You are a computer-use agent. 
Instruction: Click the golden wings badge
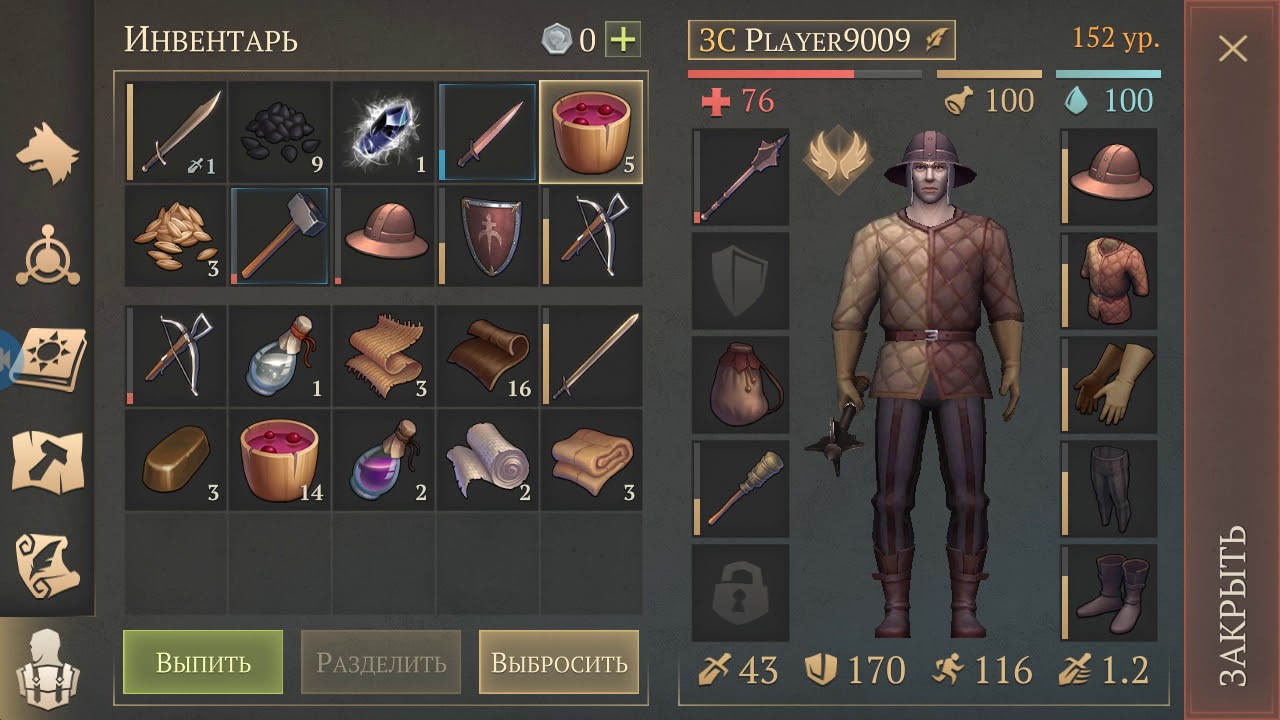click(x=838, y=158)
